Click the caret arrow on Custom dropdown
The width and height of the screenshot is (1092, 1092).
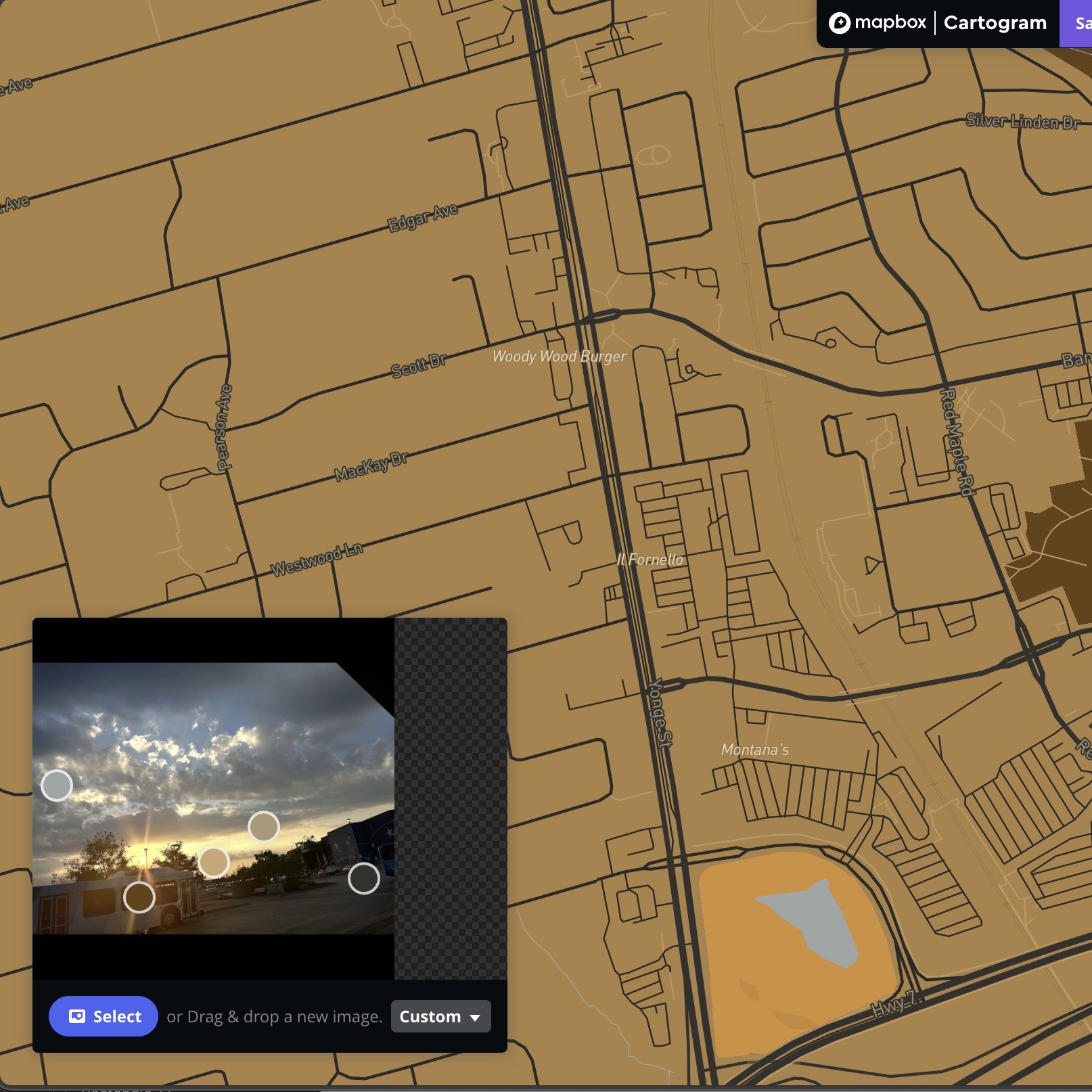pos(476,1018)
